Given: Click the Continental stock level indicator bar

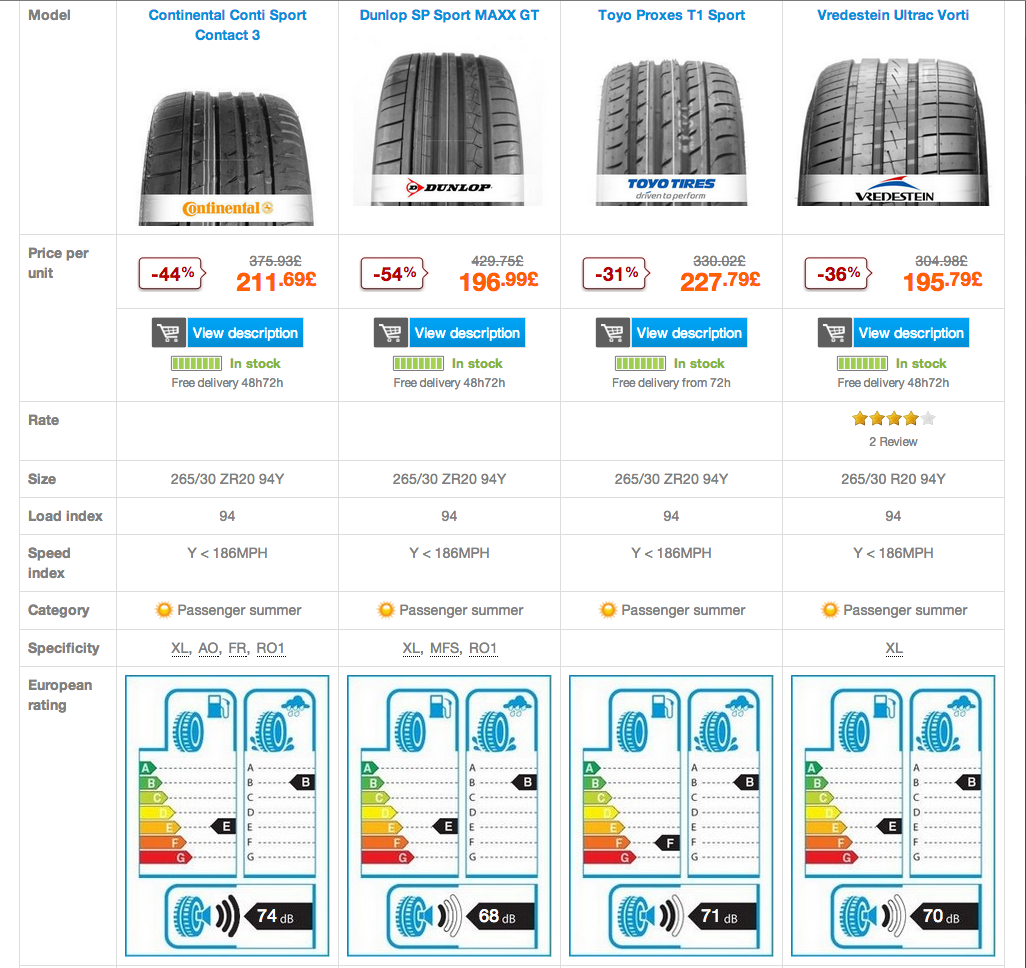Looking at the screenshot, I should click(196, 364).
